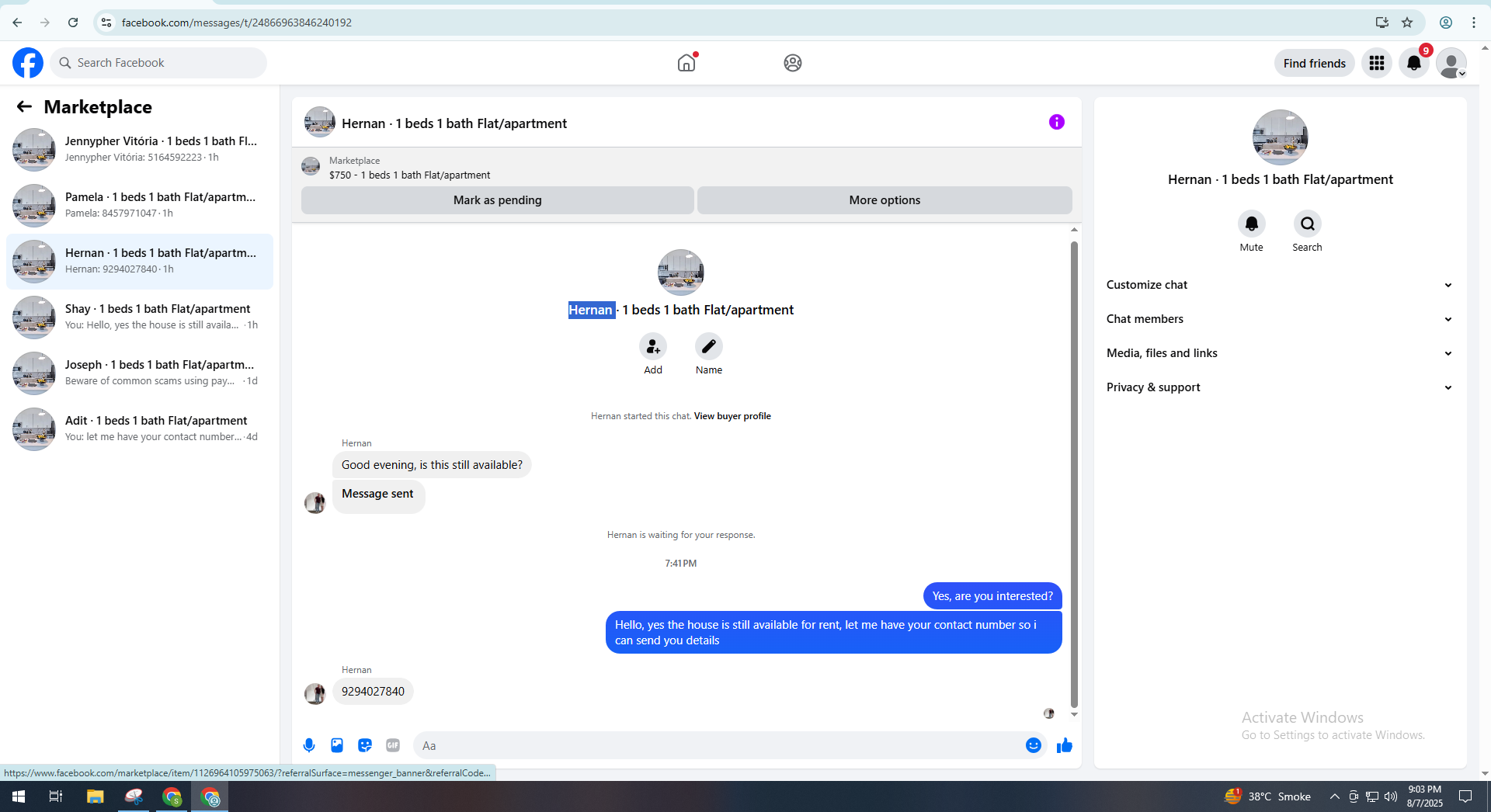Click the back arrow beside Marketplace
Screen dimensions: 1491x812
coord(25,107)
